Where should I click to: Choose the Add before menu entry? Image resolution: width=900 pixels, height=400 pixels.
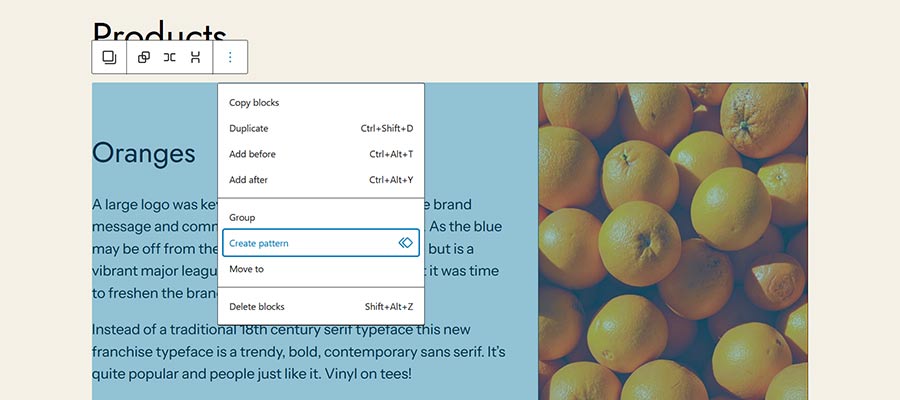click(x=321, y=154)
